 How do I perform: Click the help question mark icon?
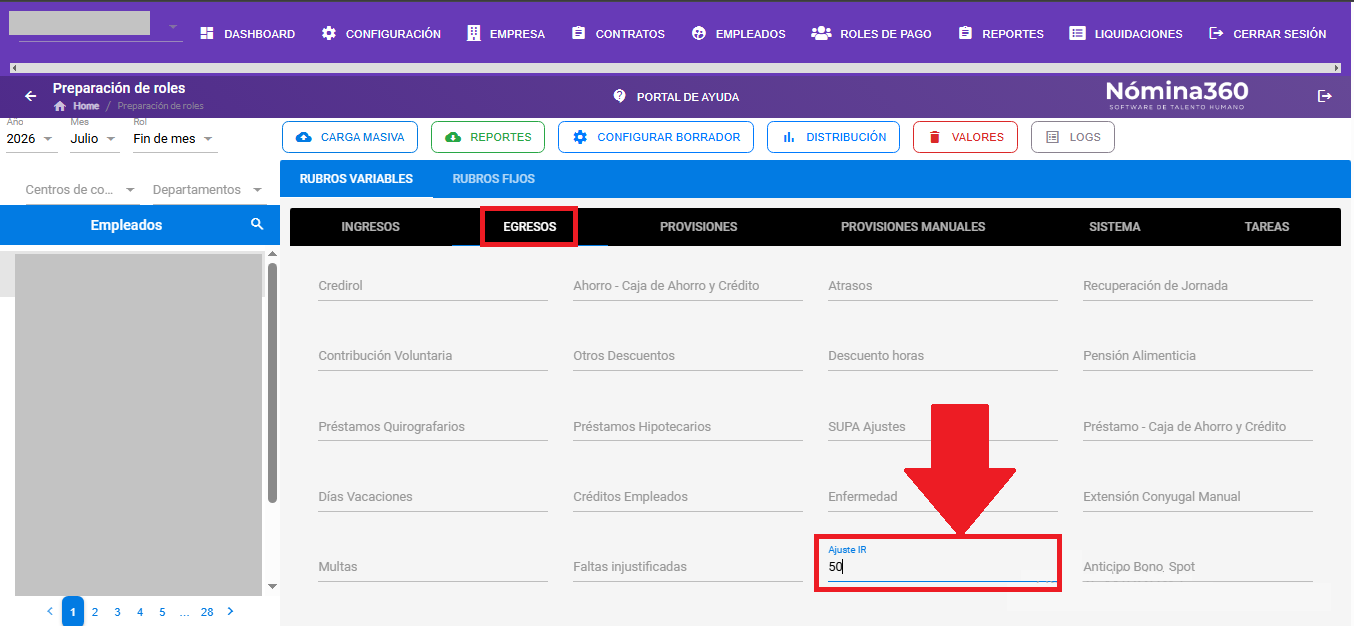[619, 96]
